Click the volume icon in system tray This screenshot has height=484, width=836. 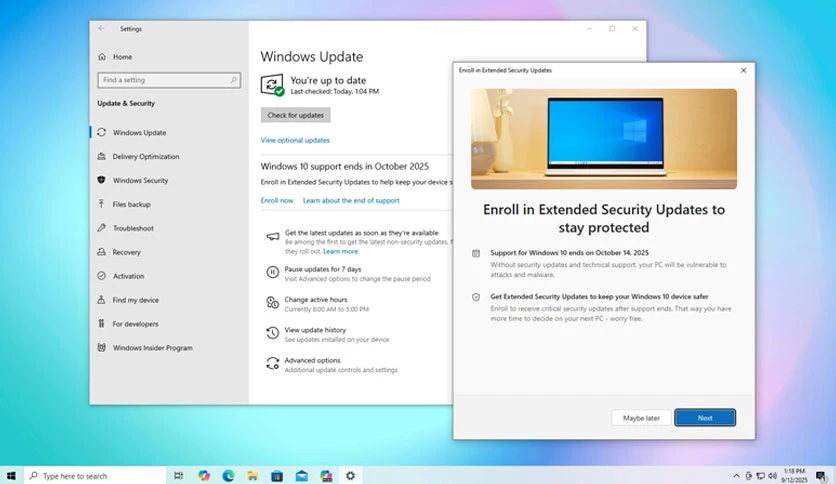(x=773, y=475)
